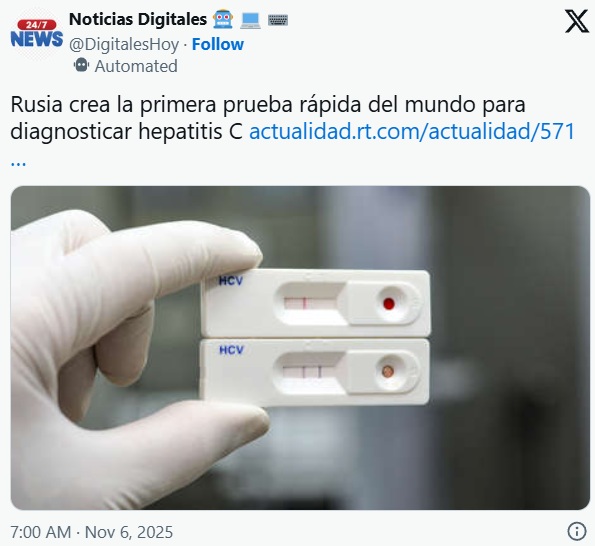Click the Automated account label
Screen dimensions: 595x546
click(136, 66)
